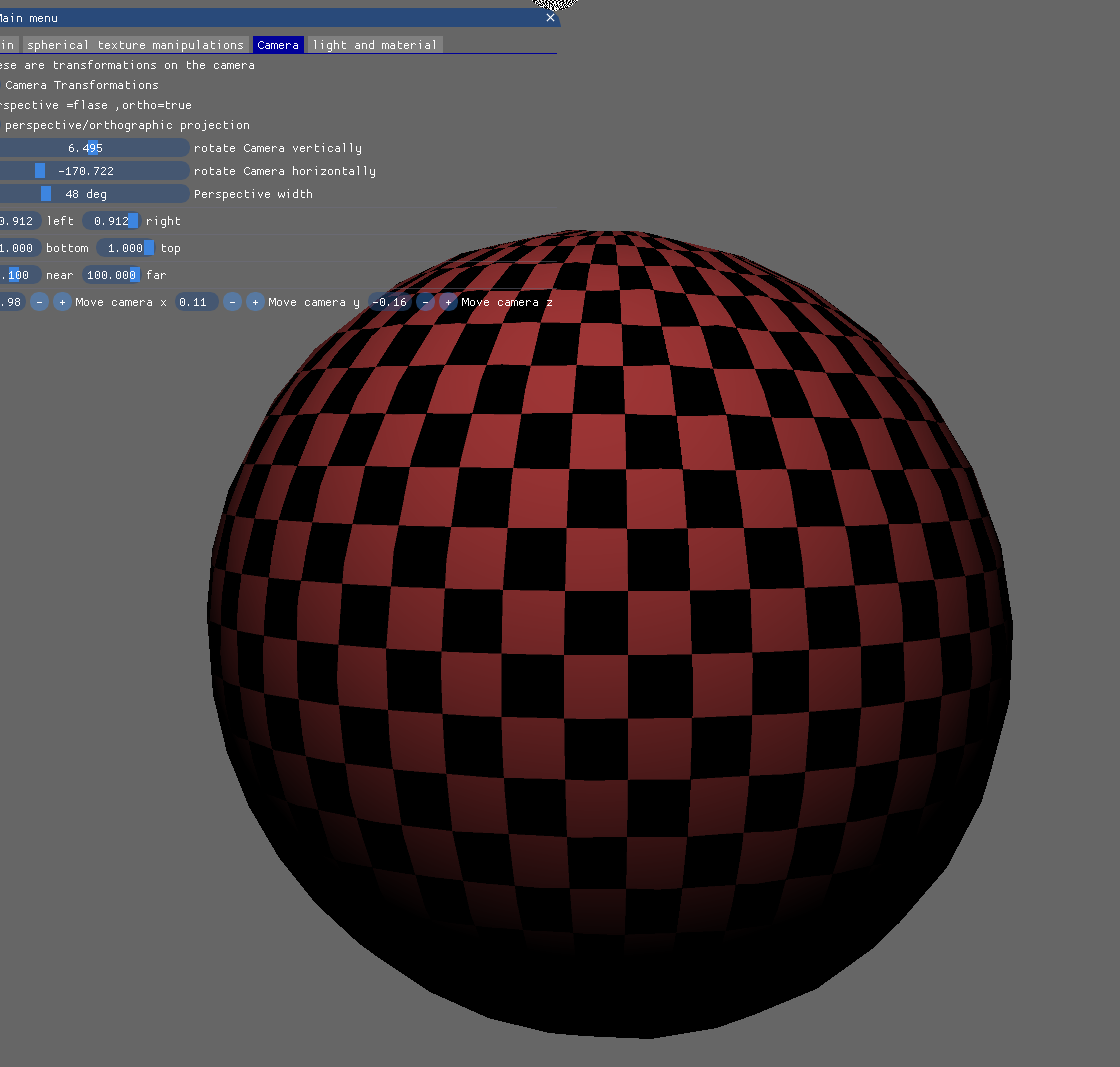
Task: Select the Camera tab
Action: (278, 44)
